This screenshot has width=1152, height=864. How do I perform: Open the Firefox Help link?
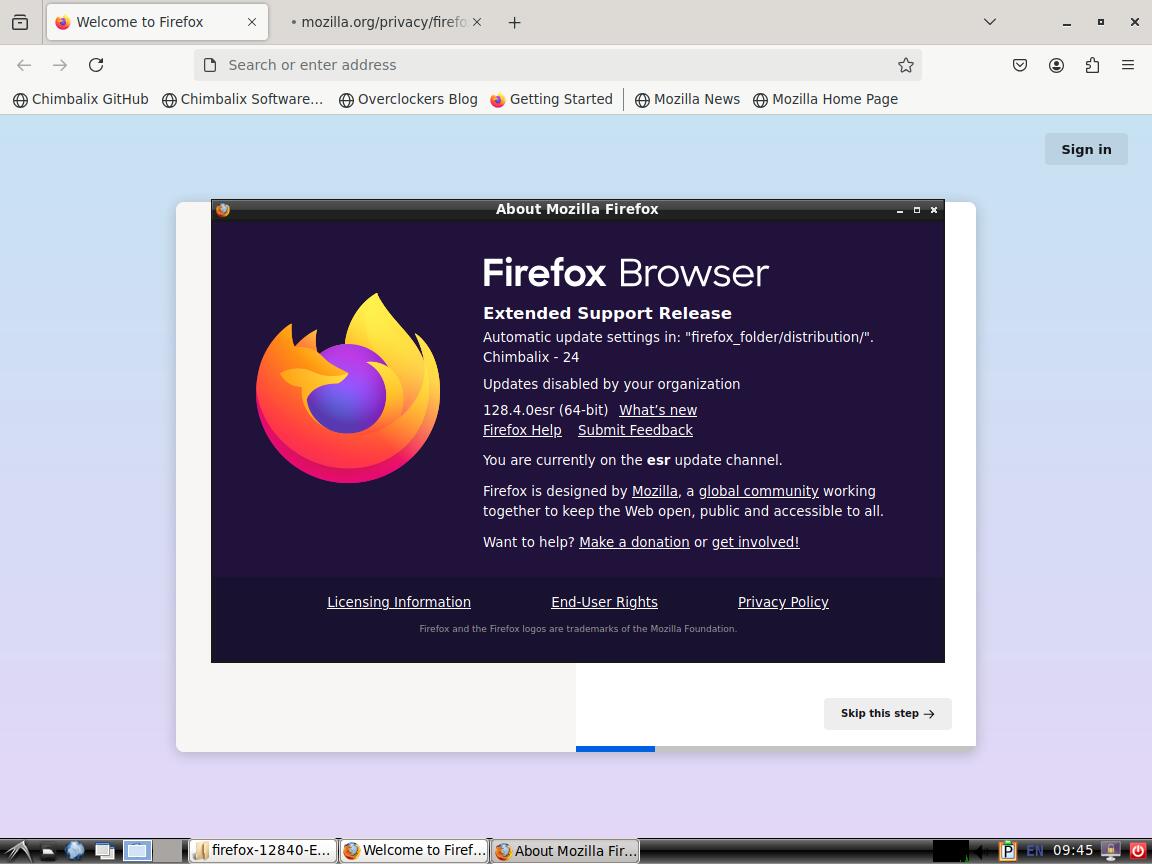point(522,430)
